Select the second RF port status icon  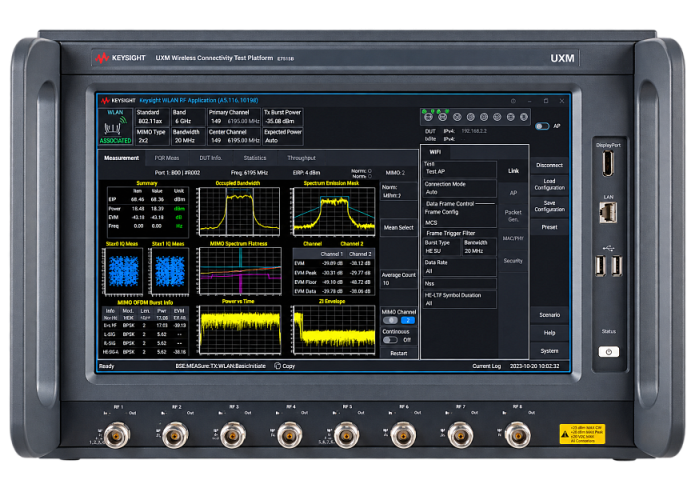coord(442,117)
